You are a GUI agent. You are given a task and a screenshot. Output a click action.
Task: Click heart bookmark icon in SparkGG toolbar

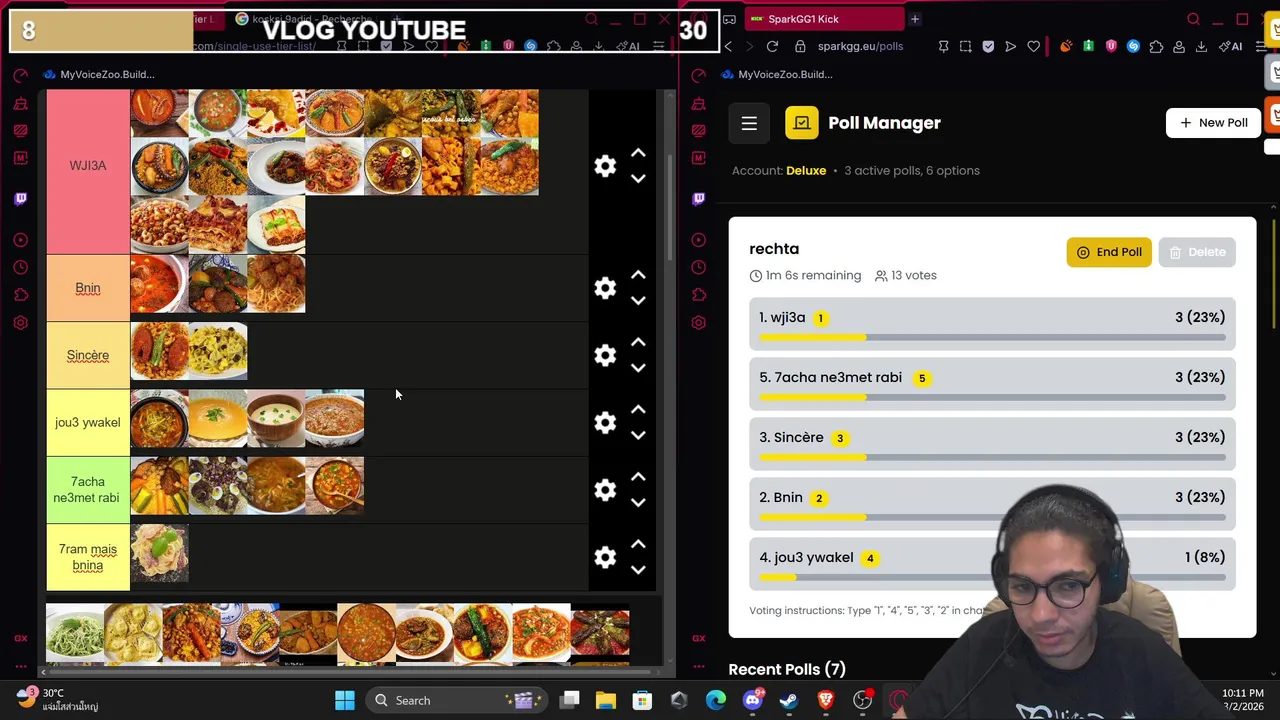pos(1033,46)
